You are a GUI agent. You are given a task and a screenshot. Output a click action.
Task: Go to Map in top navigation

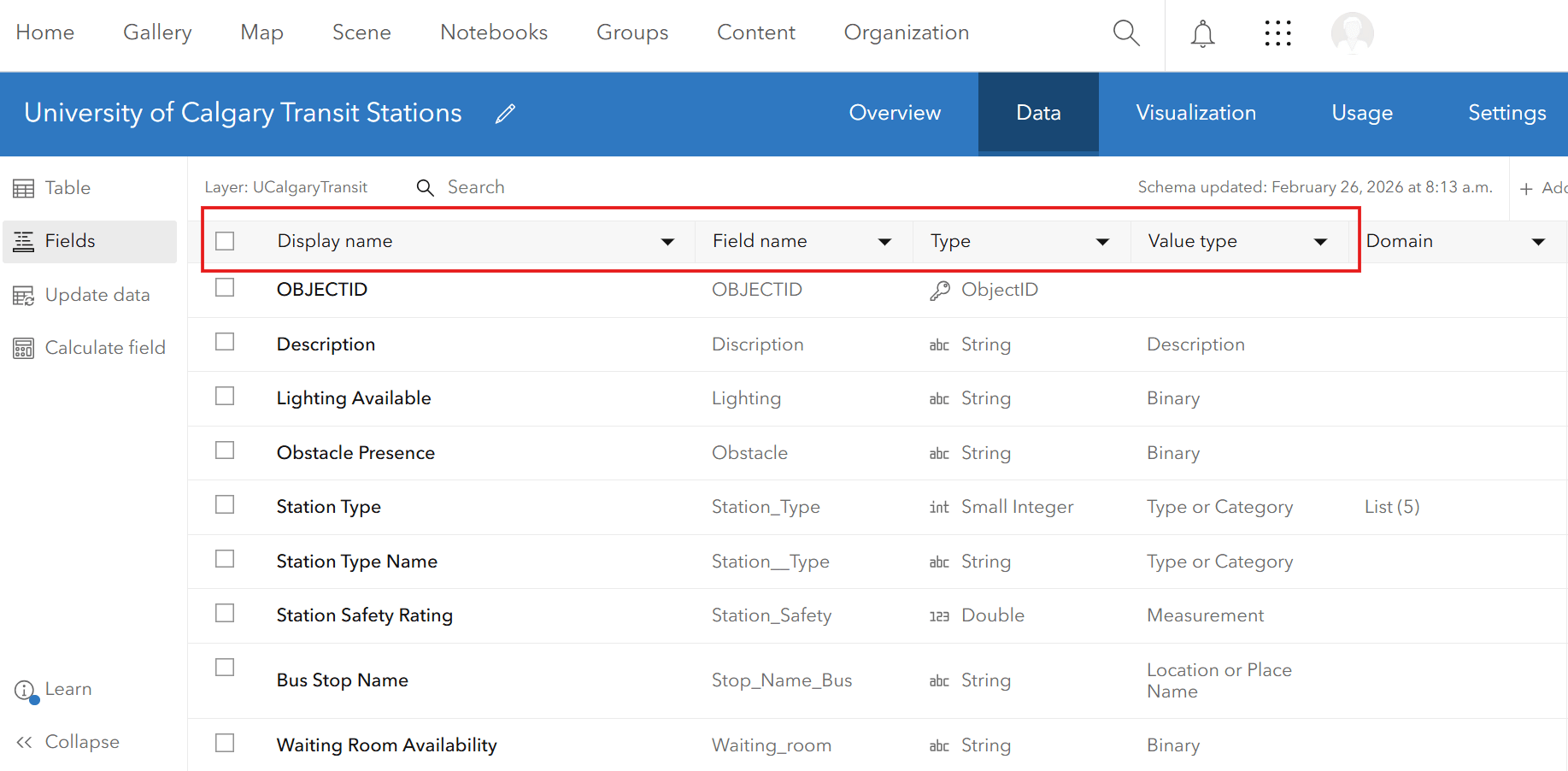pyautogui.click(x=261, y=32)
